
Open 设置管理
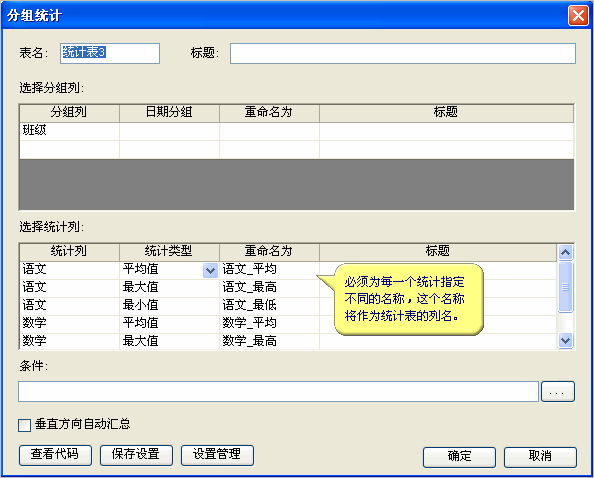coord(217,455)
